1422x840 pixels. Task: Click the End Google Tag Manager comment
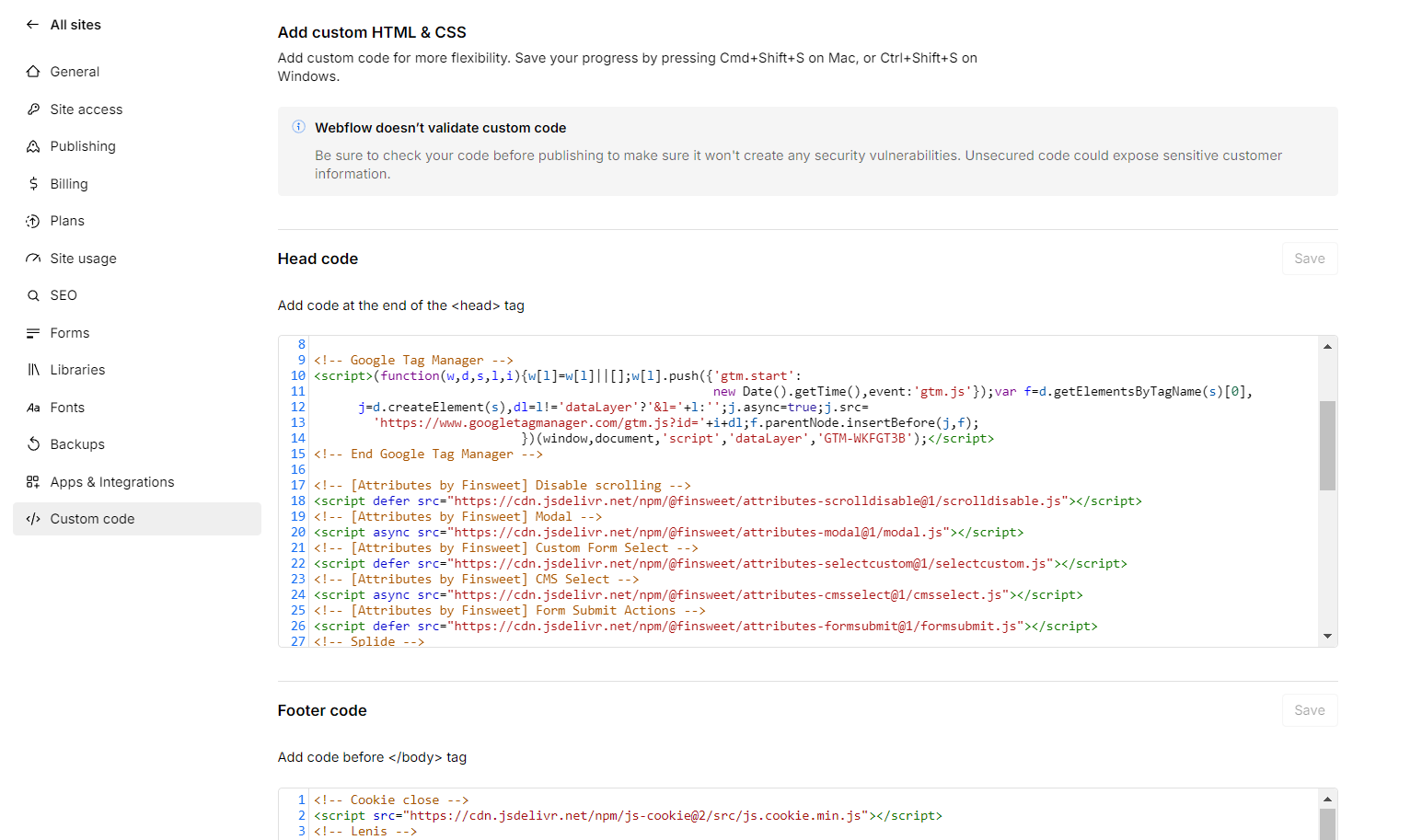[428, 455]
